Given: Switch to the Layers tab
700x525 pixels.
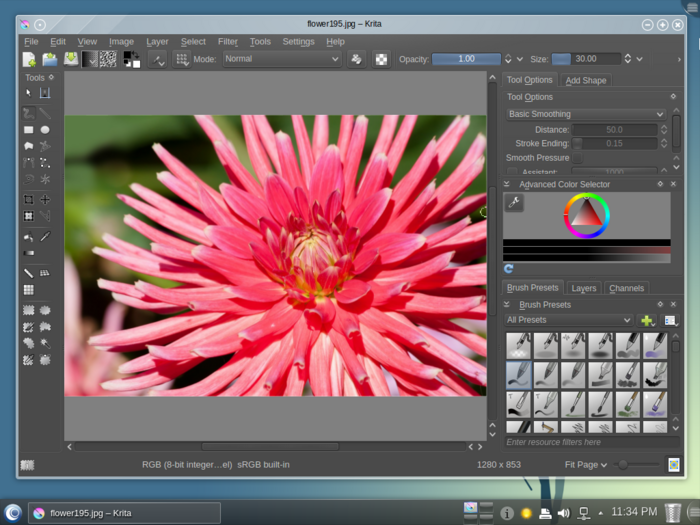Looking at the screenshot, I should click(x=584, y=288).
